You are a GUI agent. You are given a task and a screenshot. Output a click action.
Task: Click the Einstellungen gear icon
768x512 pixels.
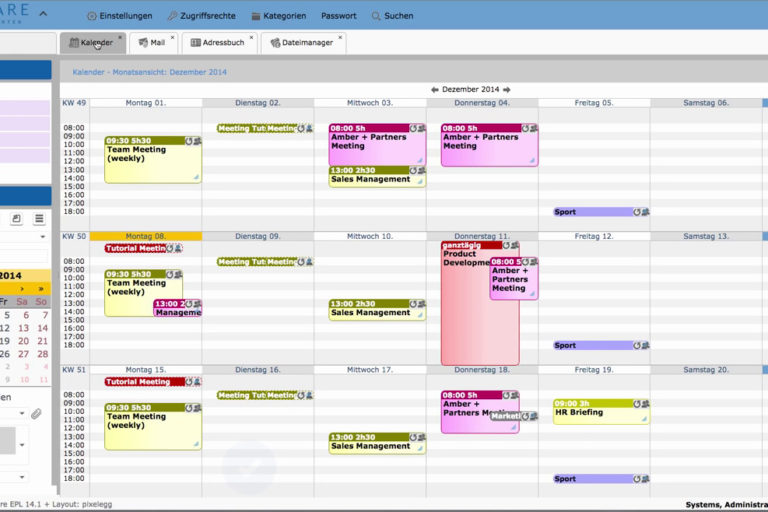tap(92, 16)
